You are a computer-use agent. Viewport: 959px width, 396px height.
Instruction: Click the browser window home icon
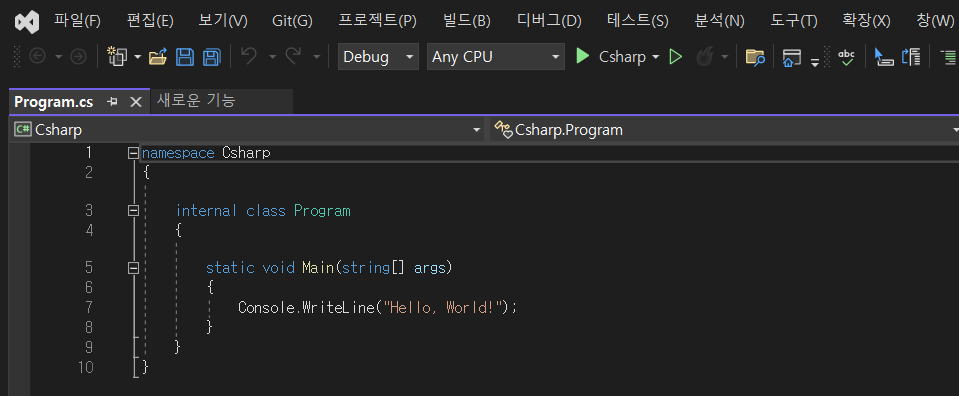pyautogui.click(x=791, y=58)
